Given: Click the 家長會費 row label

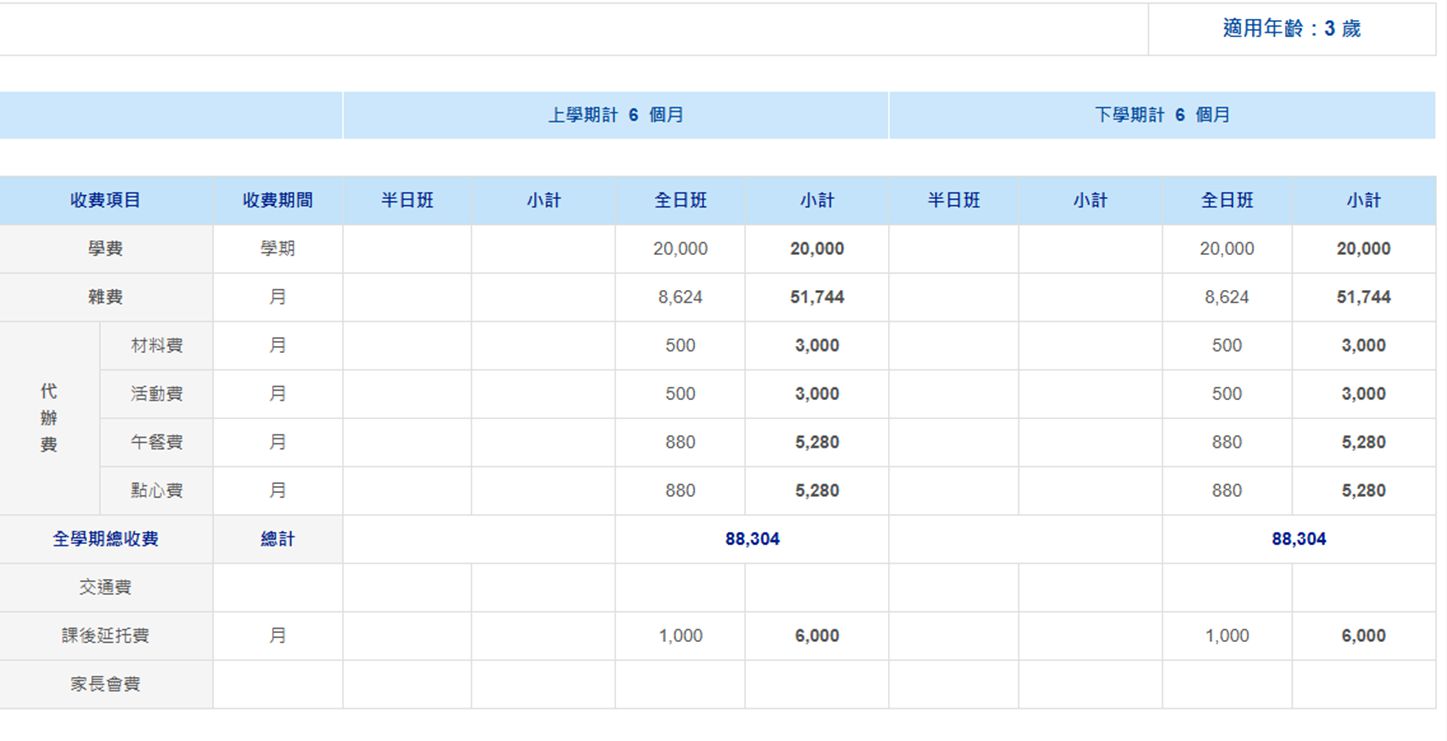Looking at the screenshot, I should point(106,685).
